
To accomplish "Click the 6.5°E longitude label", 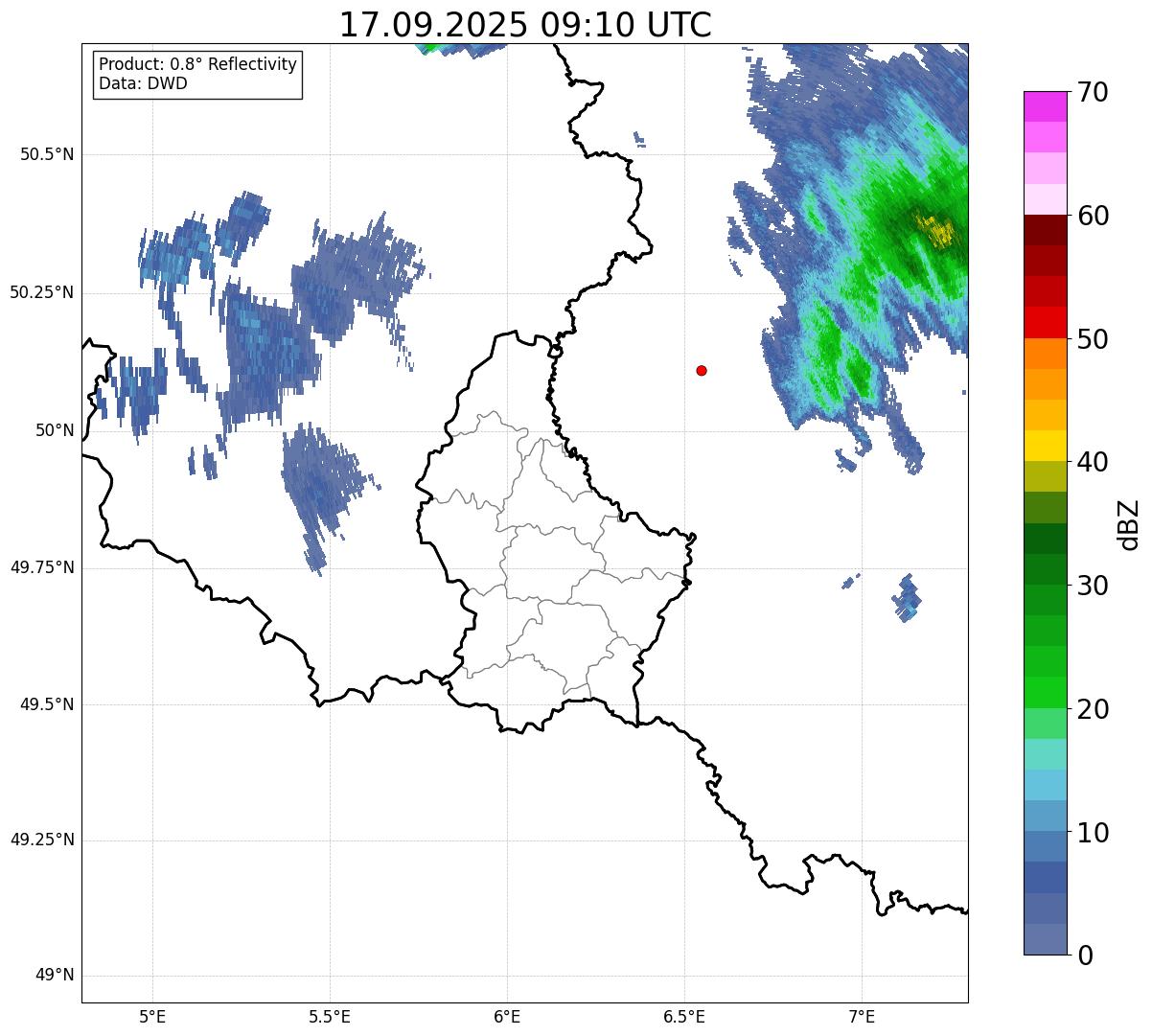I will 684,1017.
